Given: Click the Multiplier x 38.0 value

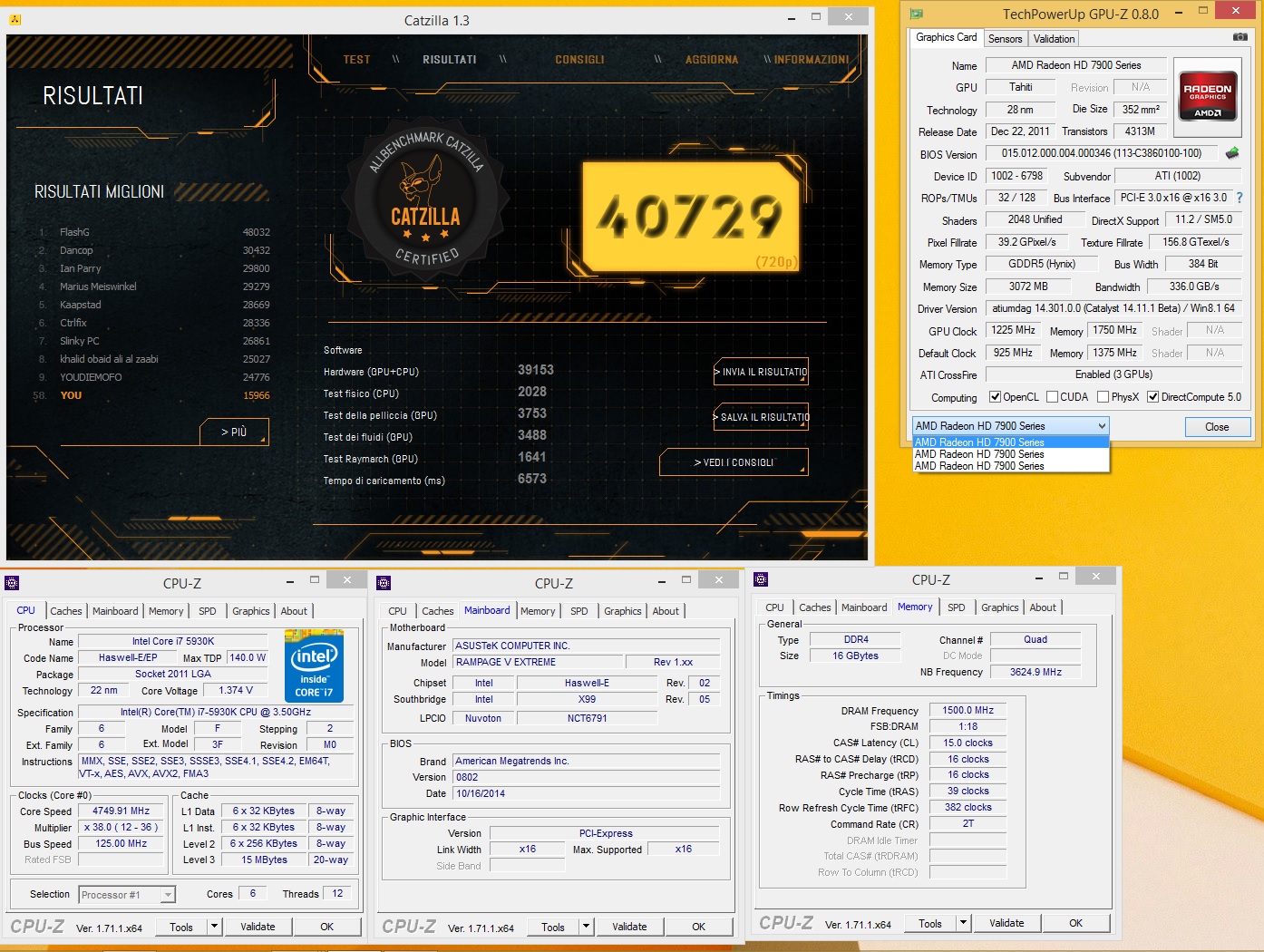Looking at the screenshot, I should [122, 828].
